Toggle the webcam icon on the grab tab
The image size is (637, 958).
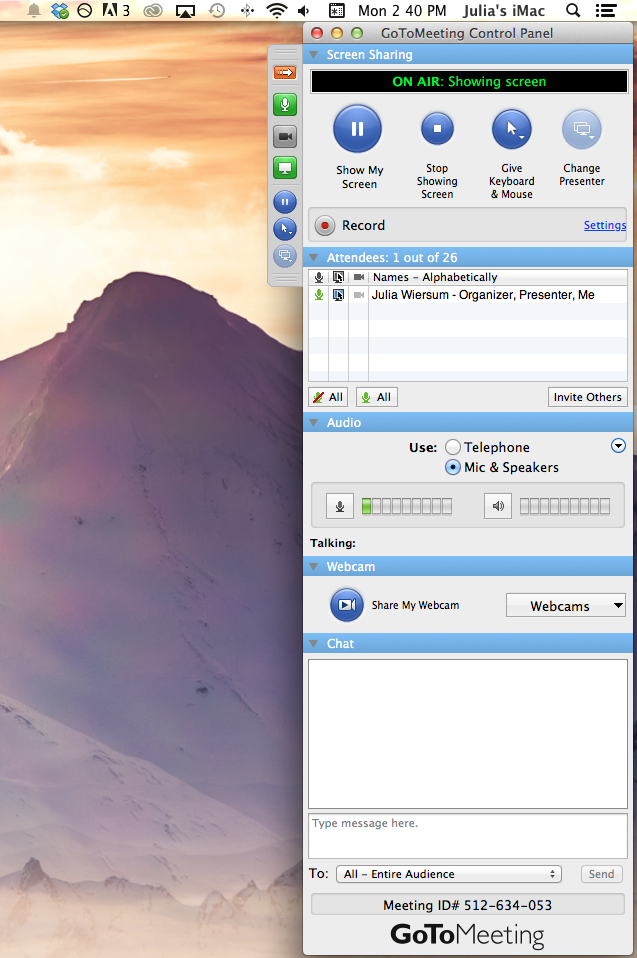click(285, 136)
